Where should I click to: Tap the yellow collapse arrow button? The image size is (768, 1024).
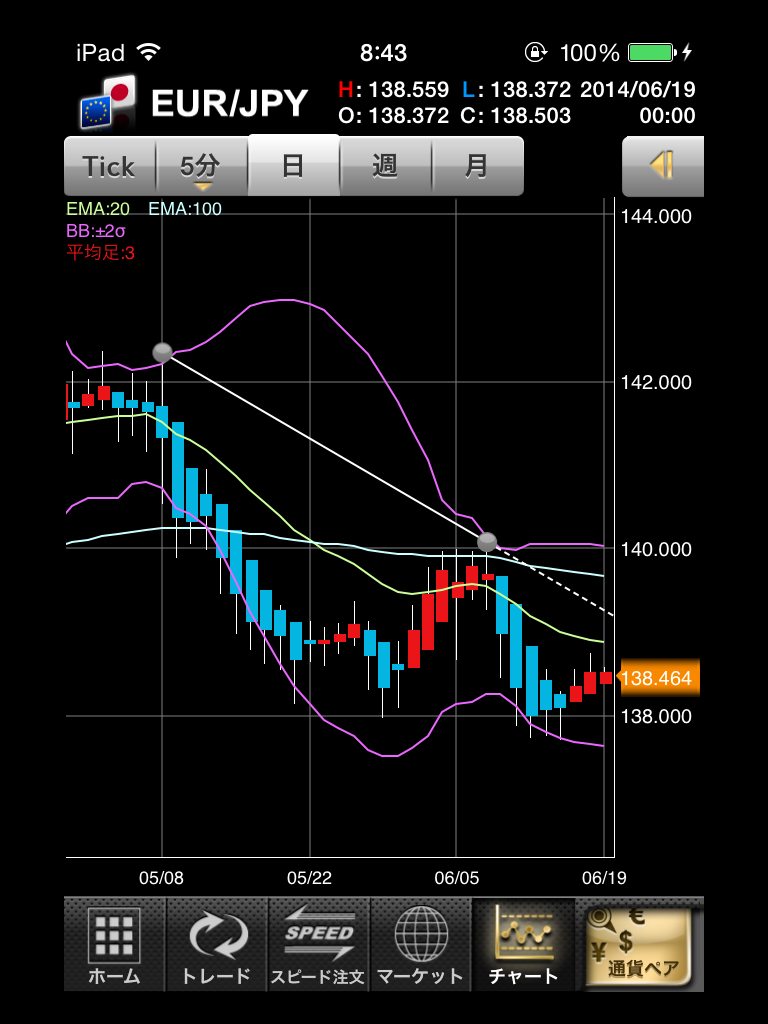point(663,166)
